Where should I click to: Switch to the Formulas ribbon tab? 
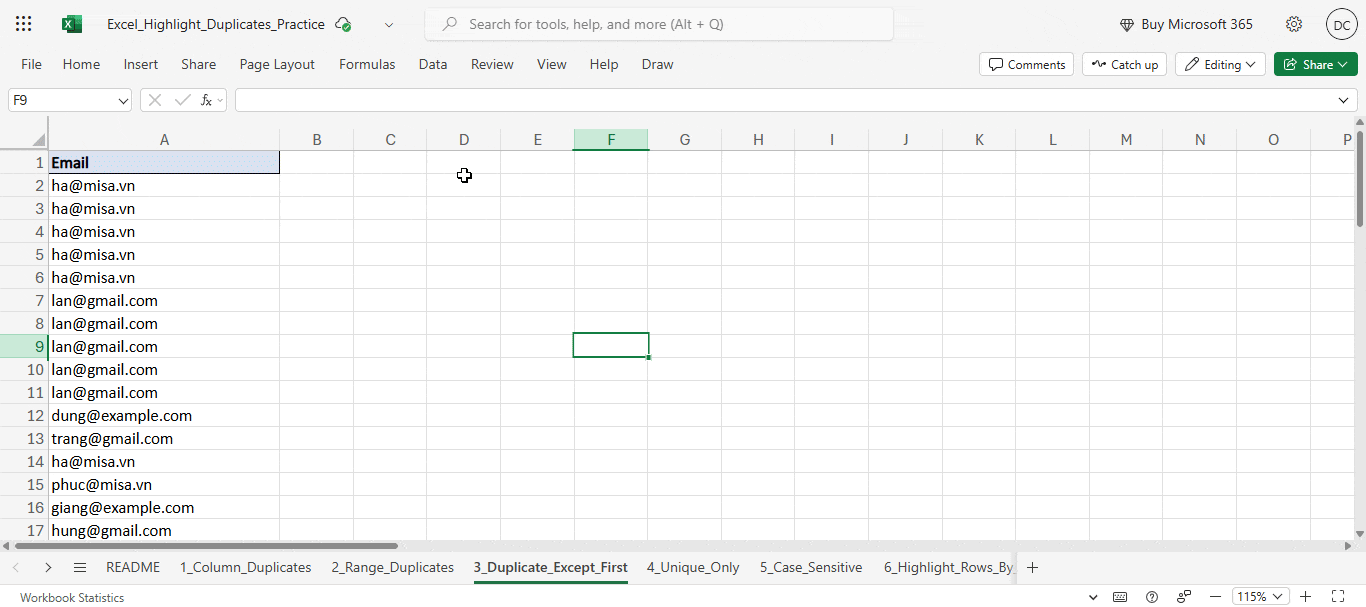coord(367,64)
